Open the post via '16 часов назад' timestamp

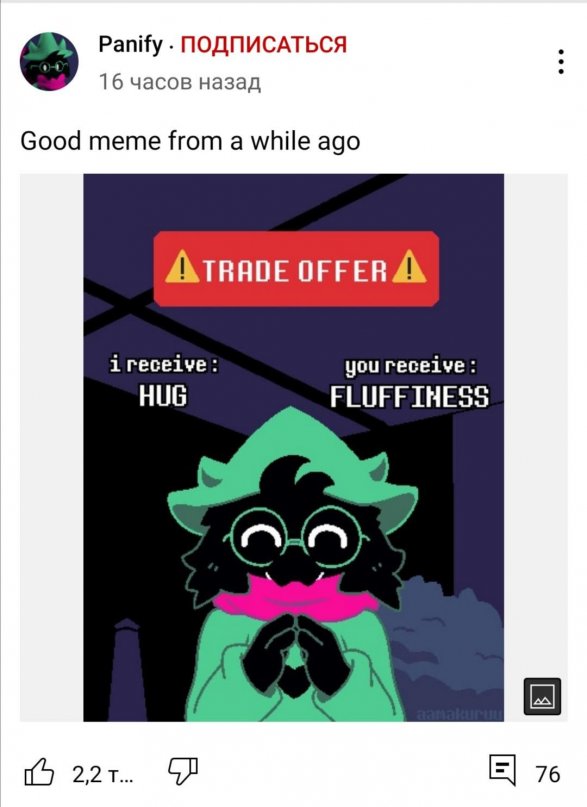click(180, 82)
